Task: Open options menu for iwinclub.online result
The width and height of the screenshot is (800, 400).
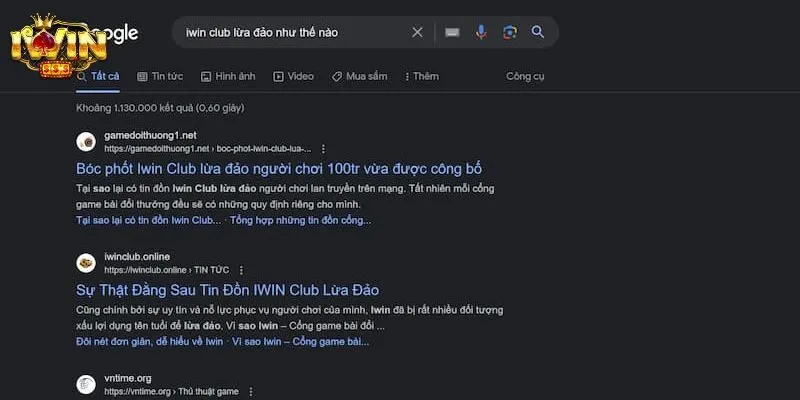Action: click(241, 270)
